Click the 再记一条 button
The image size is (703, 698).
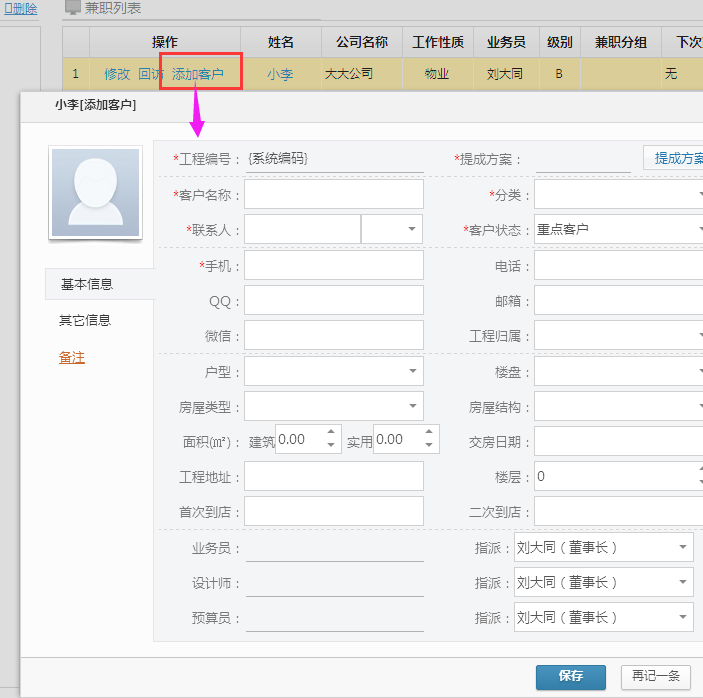[655, 676]
